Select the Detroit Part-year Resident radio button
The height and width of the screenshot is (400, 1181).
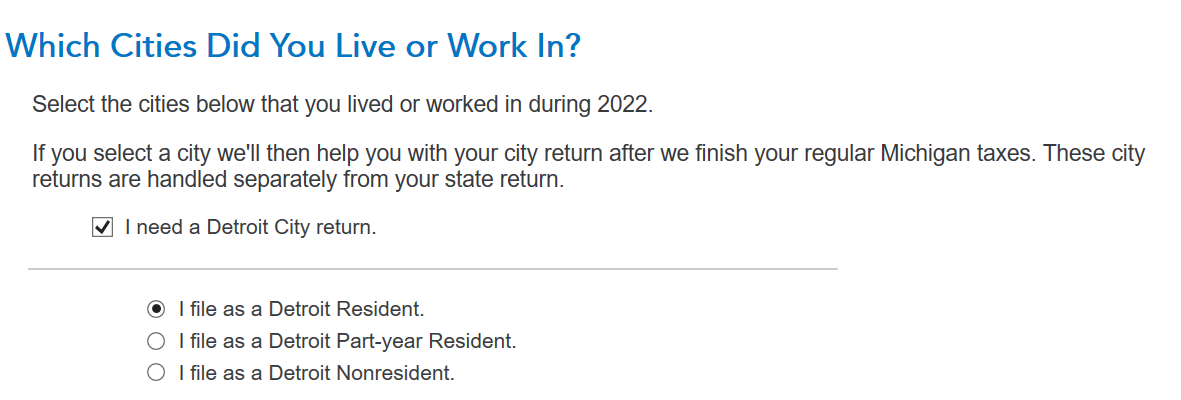[156, 341]
